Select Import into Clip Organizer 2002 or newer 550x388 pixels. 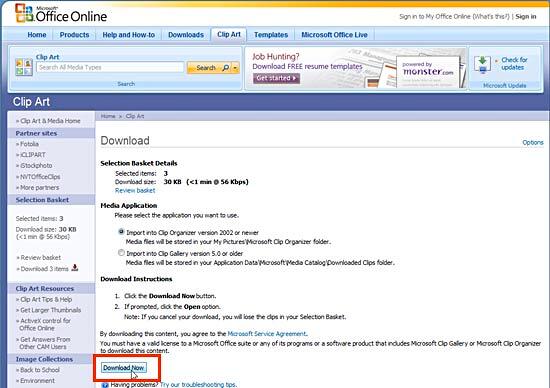[x=121, y=232]
